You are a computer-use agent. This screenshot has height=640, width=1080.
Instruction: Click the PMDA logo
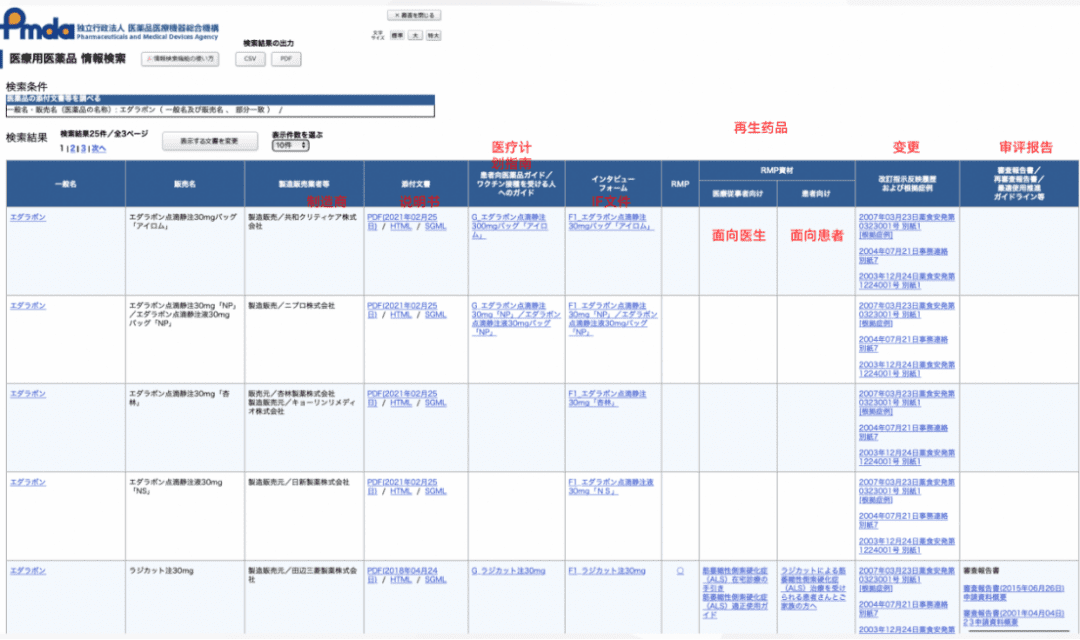click(x=110, y=25)
